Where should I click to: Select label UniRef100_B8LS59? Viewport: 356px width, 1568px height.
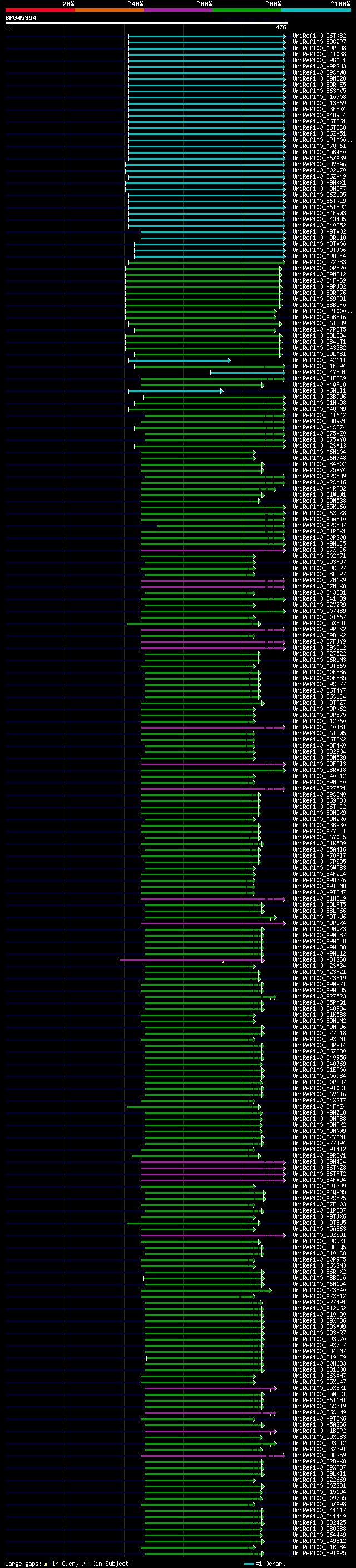pos(319,1456)
